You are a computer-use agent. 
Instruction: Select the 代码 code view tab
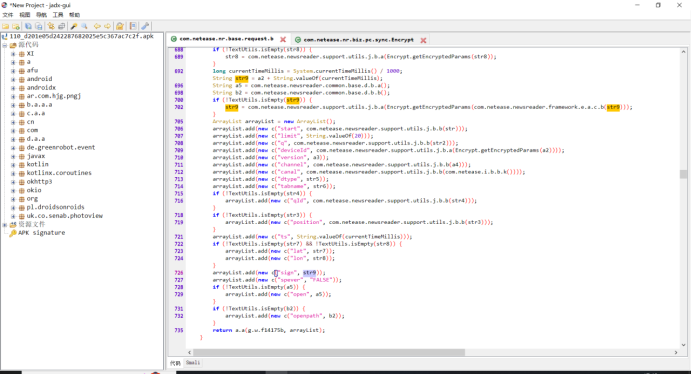175,363
